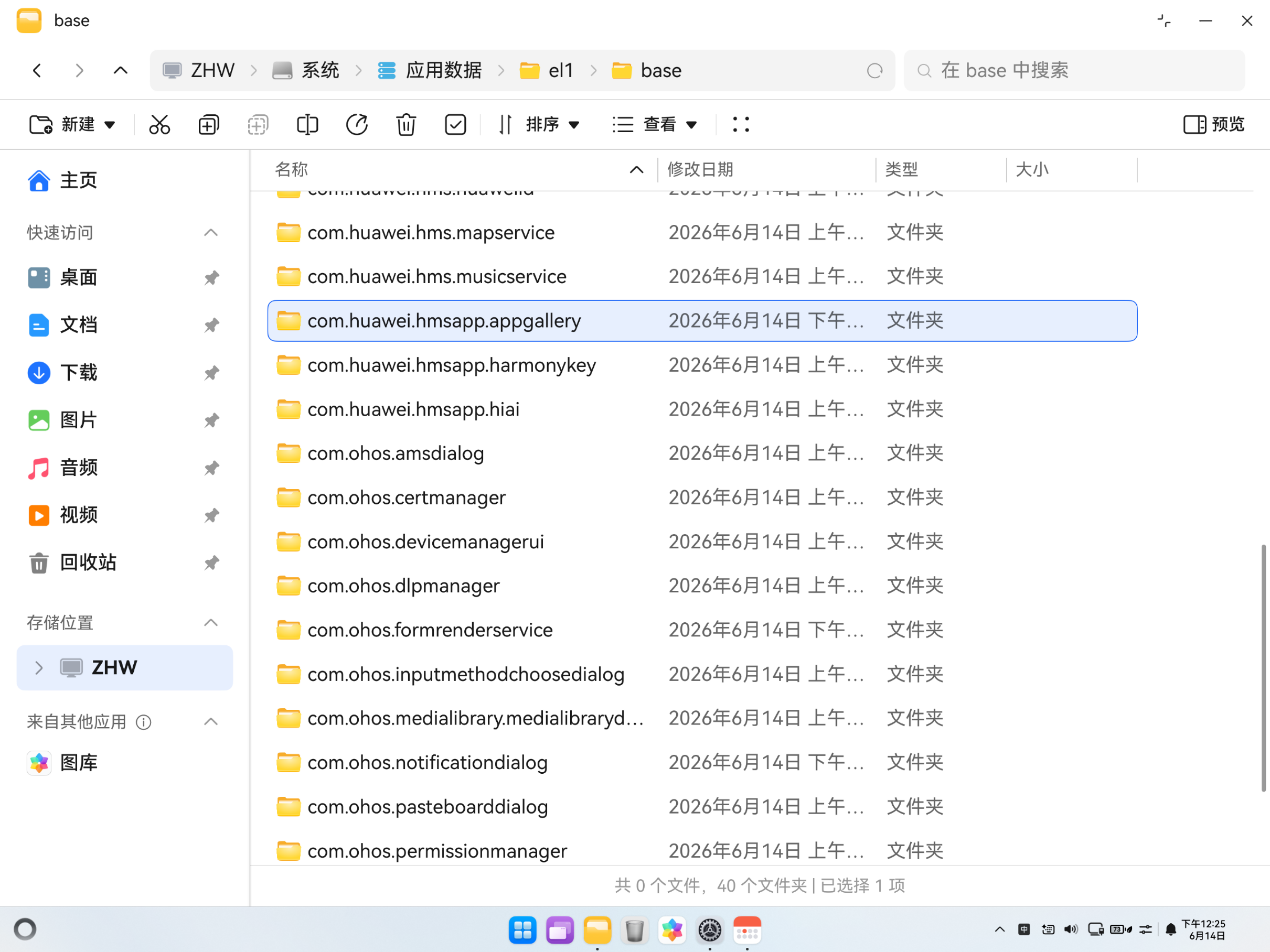This screenshot has width=1270, height=952.
Task: Expand the ZHW tree node arrow
Action: 39,668
